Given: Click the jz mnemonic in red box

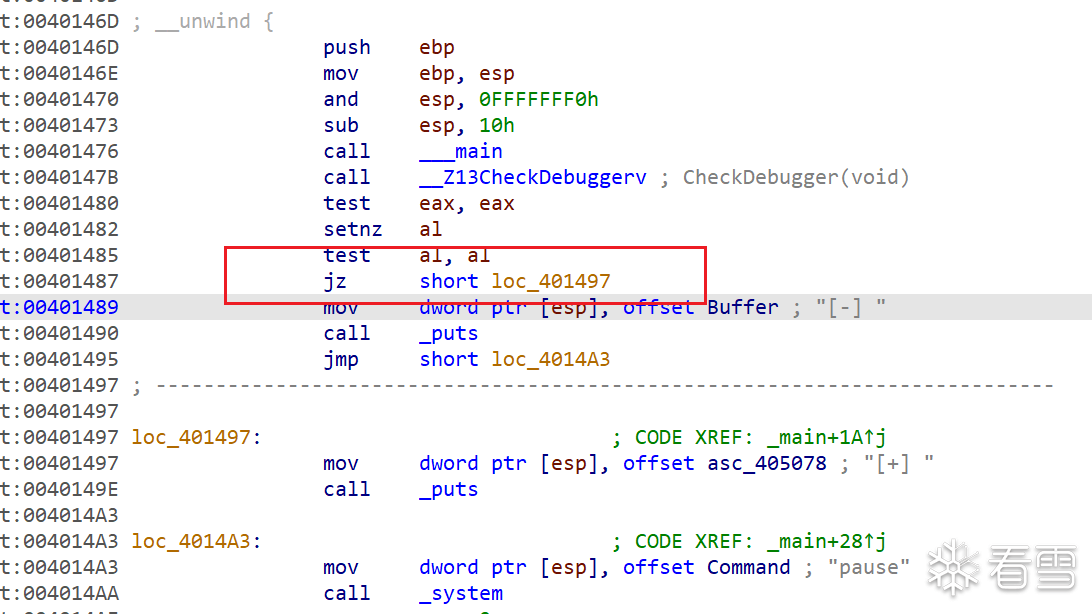Looking at the screenshot, I should (x=335, y=281).
